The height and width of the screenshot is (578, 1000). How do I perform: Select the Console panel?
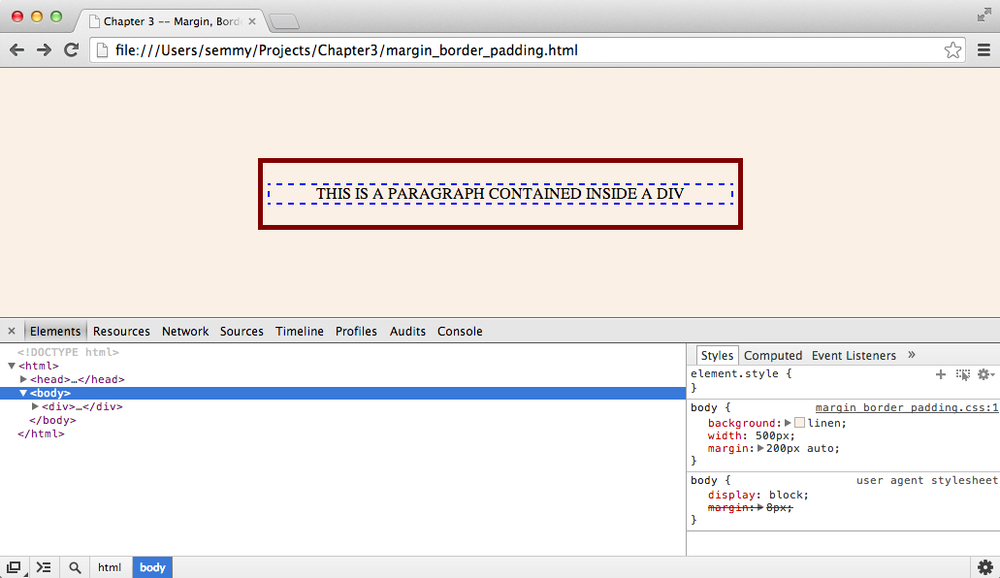(459, 331)
